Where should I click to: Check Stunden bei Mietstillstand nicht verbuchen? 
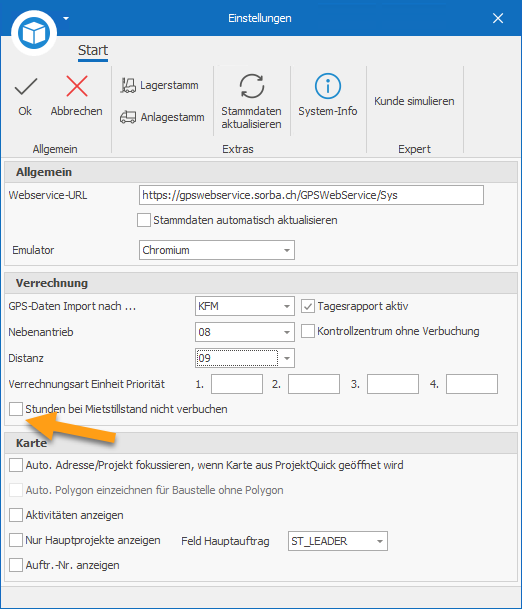click(x=16, y=409)
